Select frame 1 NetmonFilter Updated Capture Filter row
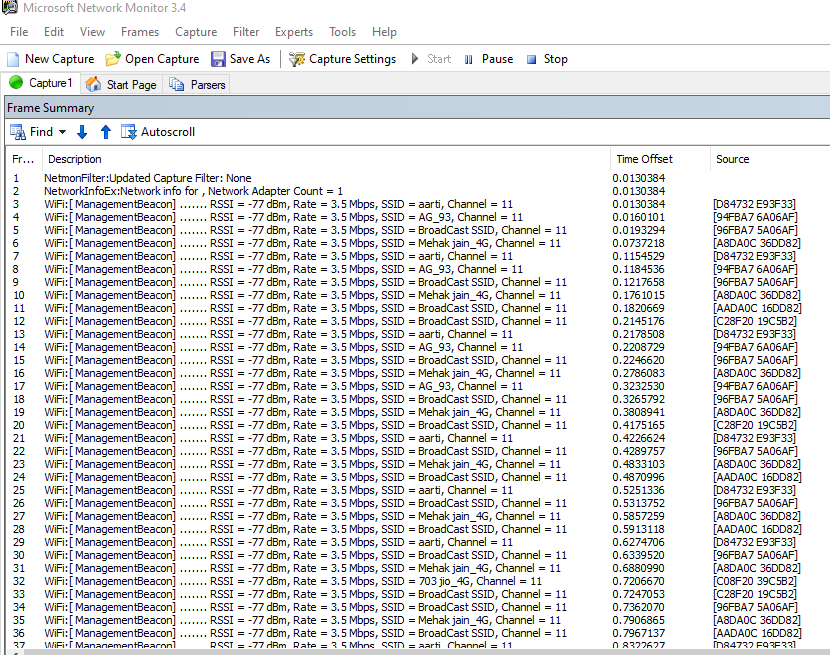830x655 pixels. (x=418, y=178)
